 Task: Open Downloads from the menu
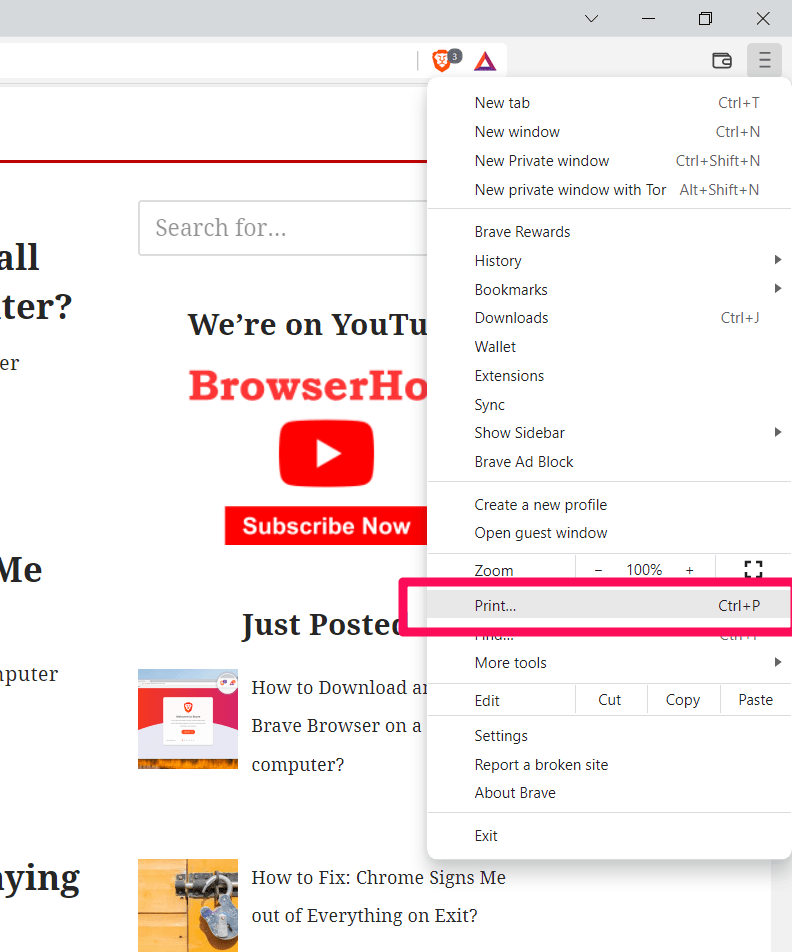pos(609,318)
